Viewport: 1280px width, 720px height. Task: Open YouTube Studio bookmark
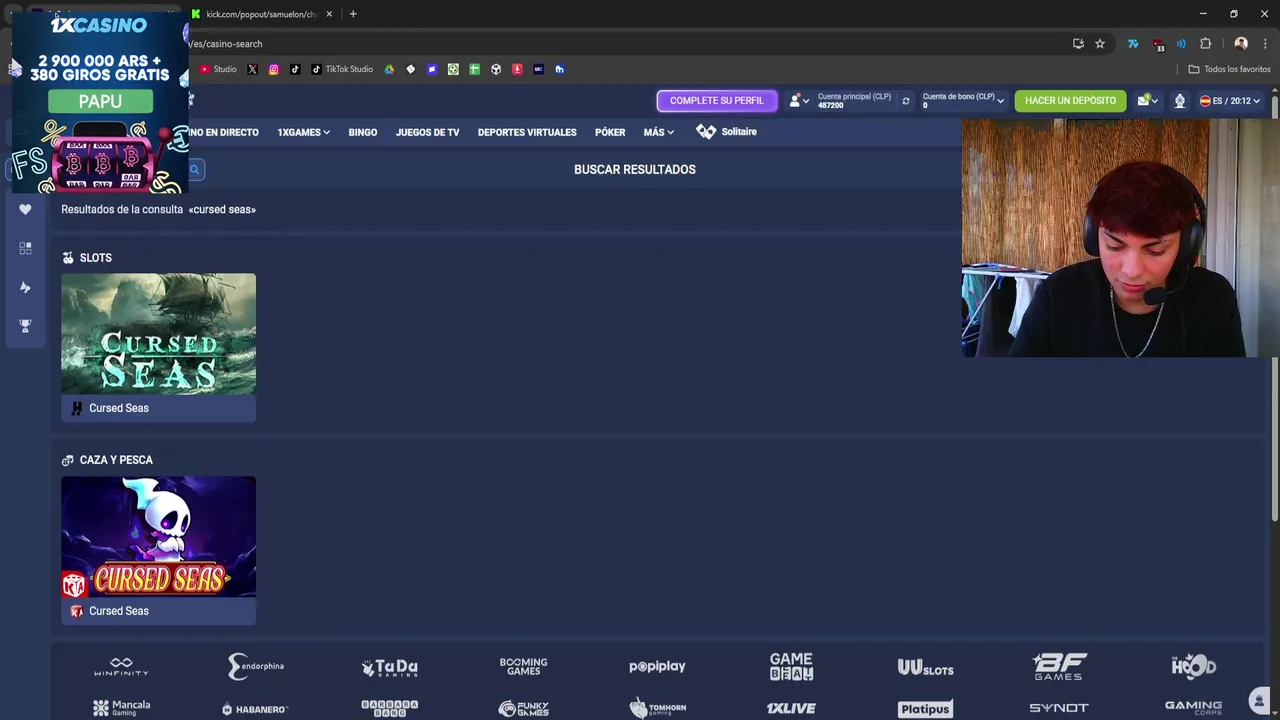pos(218,69)
